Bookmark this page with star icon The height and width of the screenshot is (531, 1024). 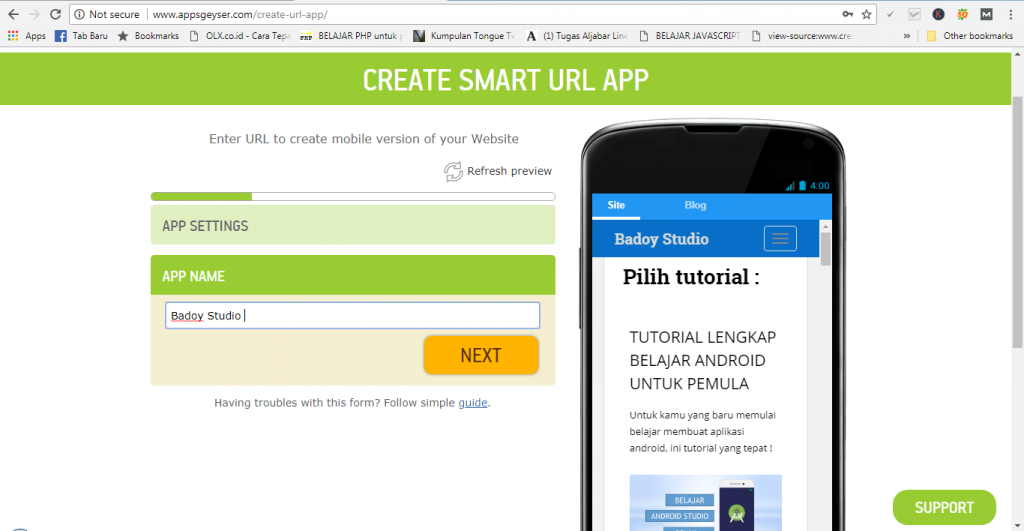point(866,15)
